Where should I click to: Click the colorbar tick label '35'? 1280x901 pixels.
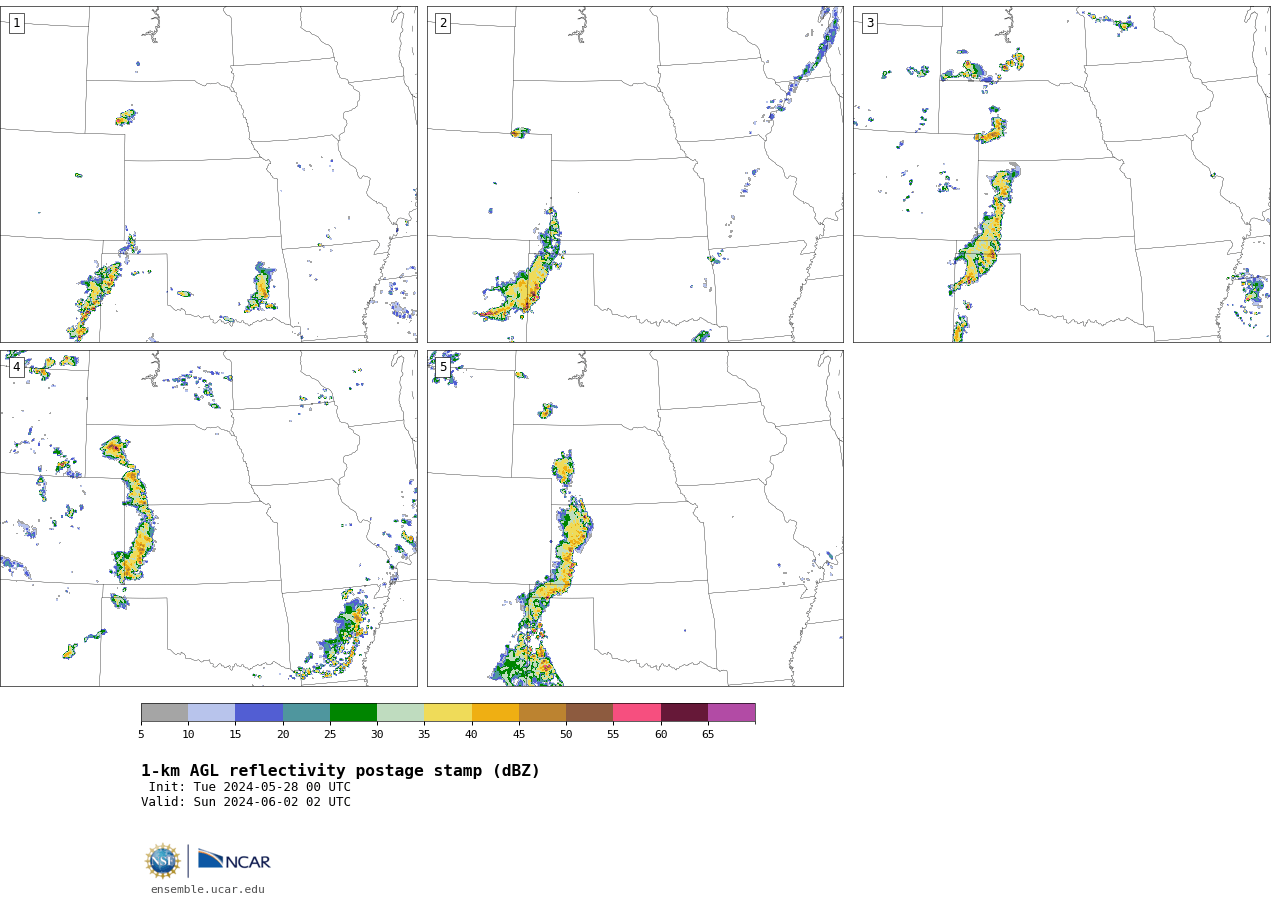(424, 735)
